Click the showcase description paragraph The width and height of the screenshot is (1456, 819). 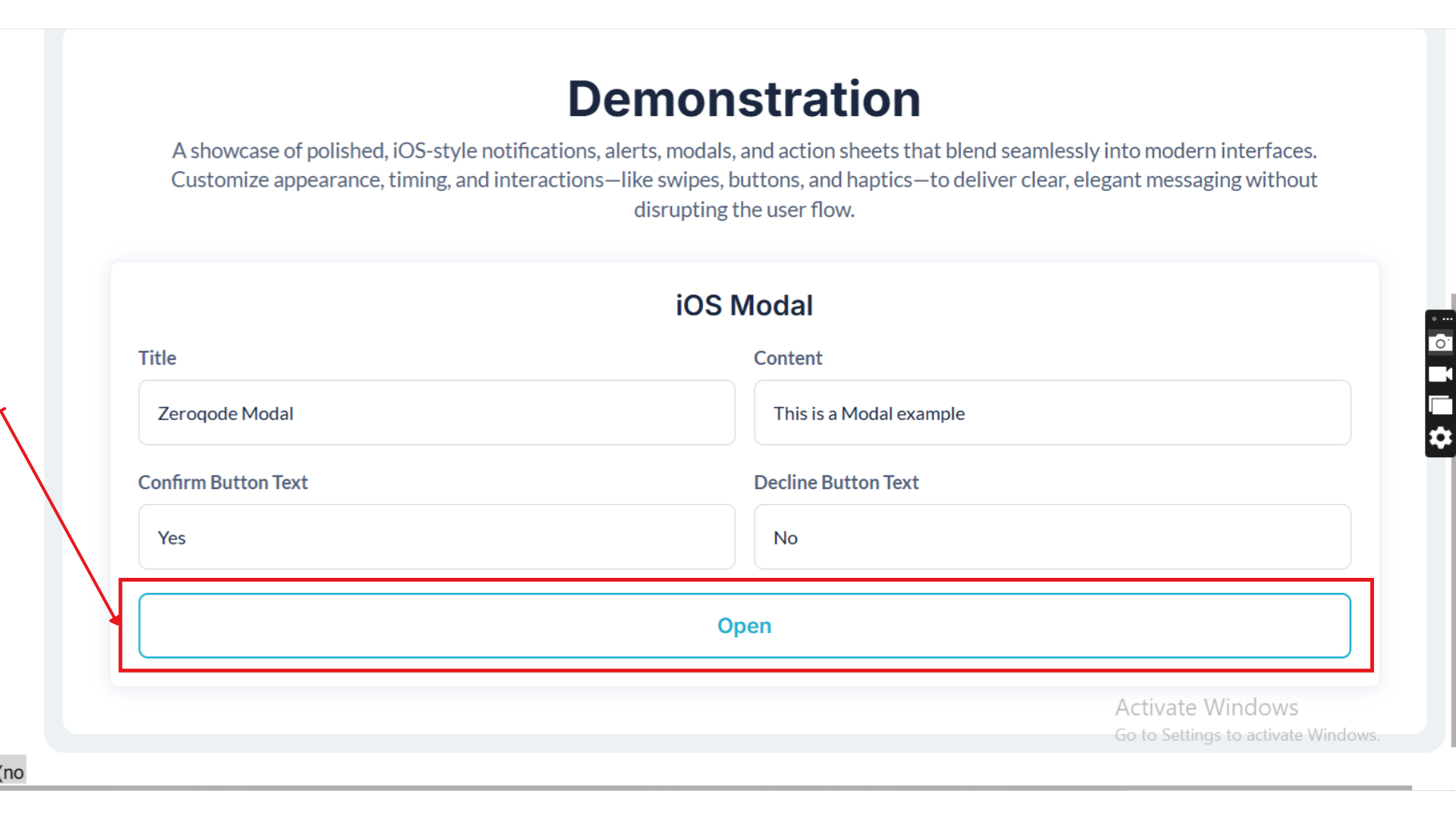pos(744,180)
